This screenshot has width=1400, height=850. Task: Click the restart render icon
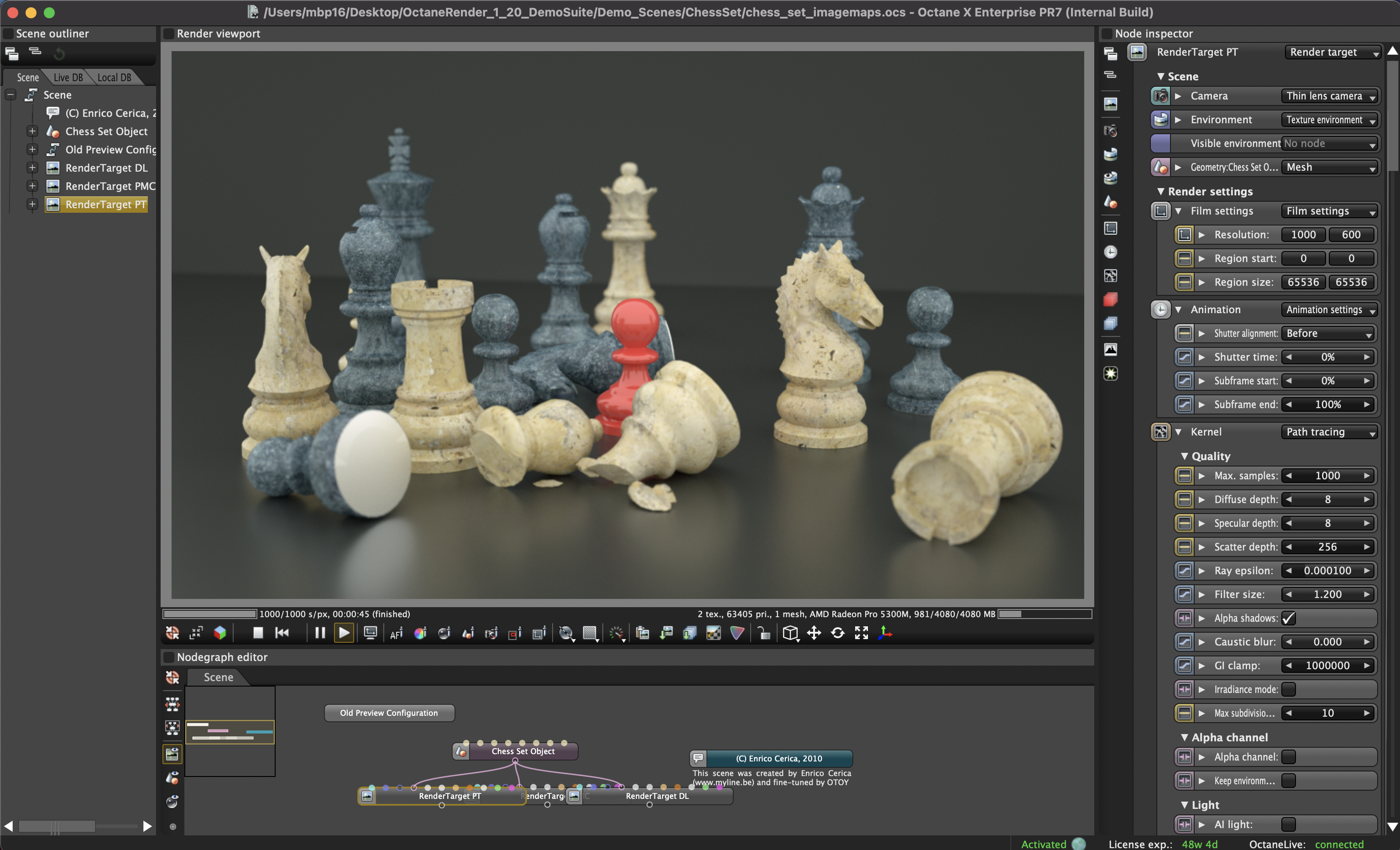pos(282,633)
